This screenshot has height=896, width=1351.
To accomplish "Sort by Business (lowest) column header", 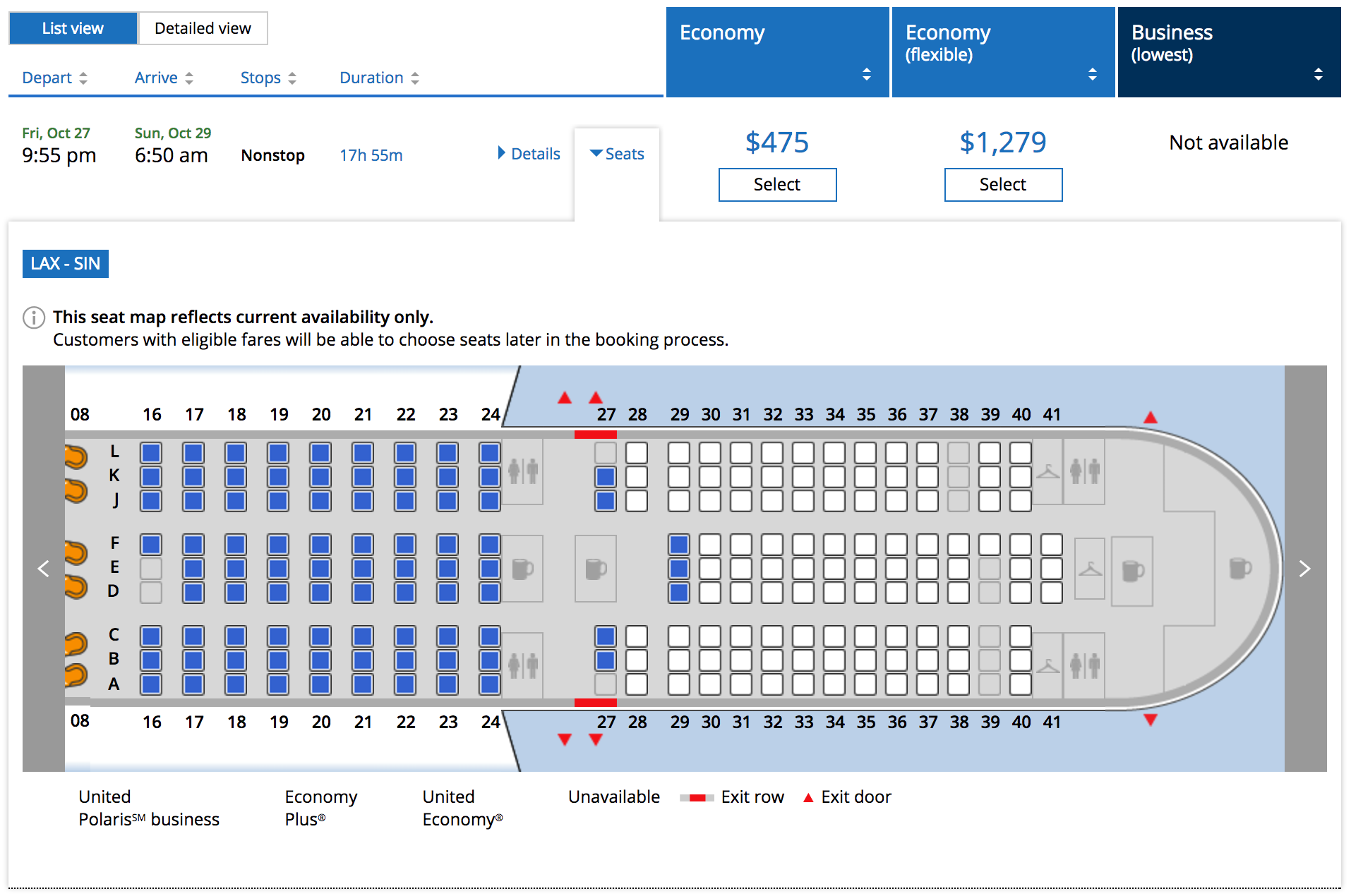I will 1229,52.
